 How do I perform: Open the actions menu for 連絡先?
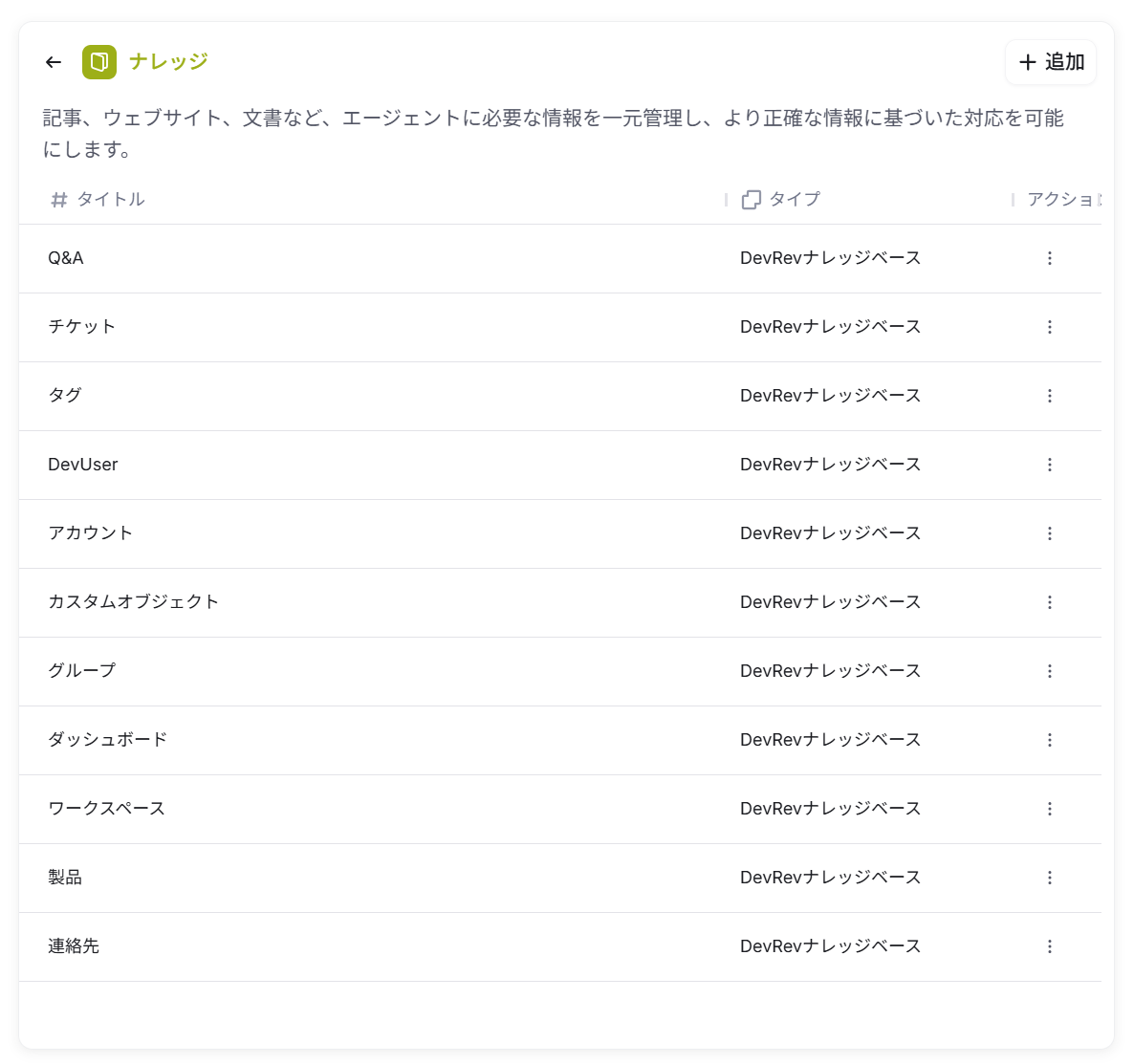point(1050,946)
